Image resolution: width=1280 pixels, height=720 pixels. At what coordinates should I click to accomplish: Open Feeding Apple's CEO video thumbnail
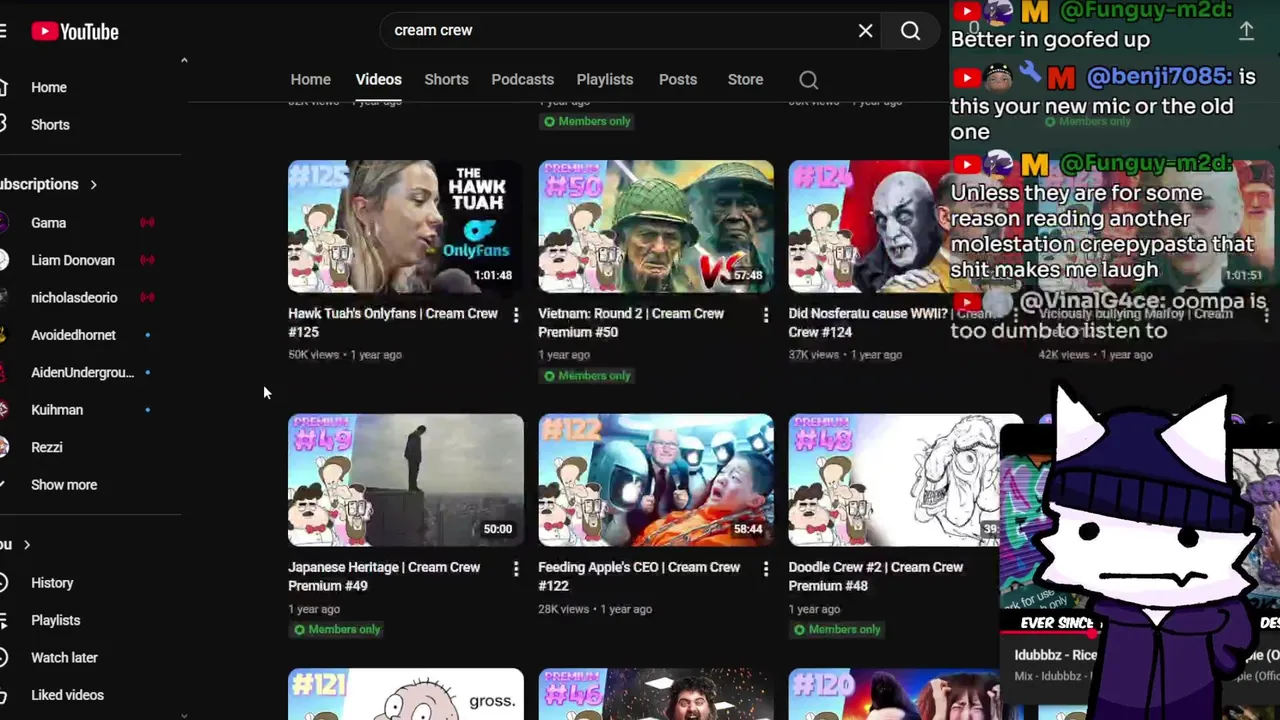tap(656, 480)
